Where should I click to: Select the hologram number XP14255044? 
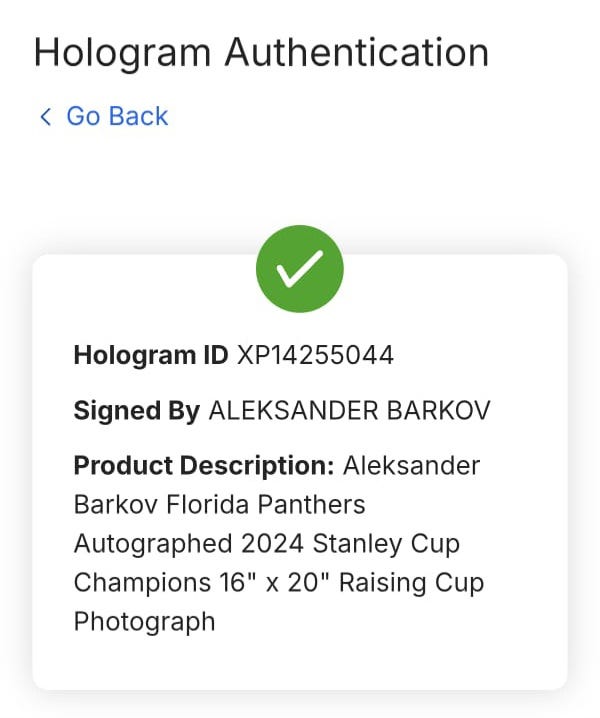315,355
